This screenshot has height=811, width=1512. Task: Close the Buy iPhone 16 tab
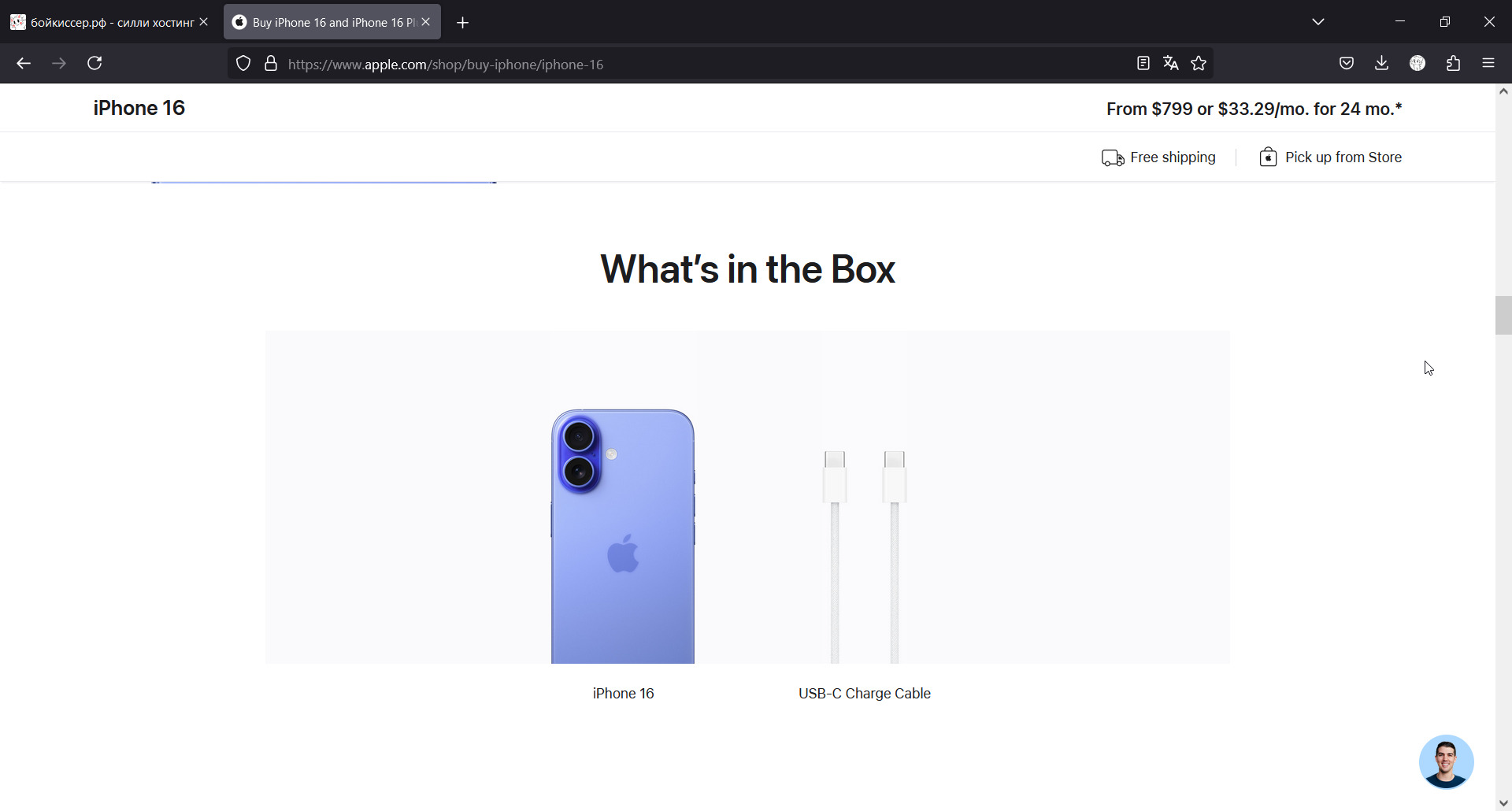pyautogui.click(x=426, y=22)
